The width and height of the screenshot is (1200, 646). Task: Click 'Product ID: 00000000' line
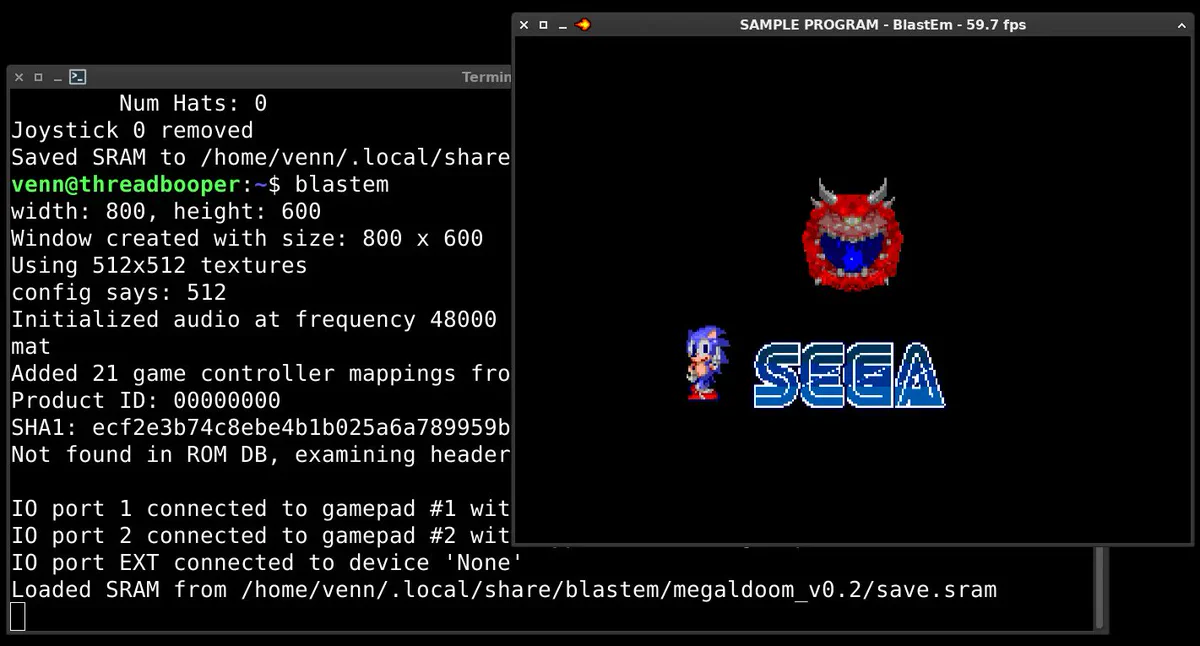146,401
